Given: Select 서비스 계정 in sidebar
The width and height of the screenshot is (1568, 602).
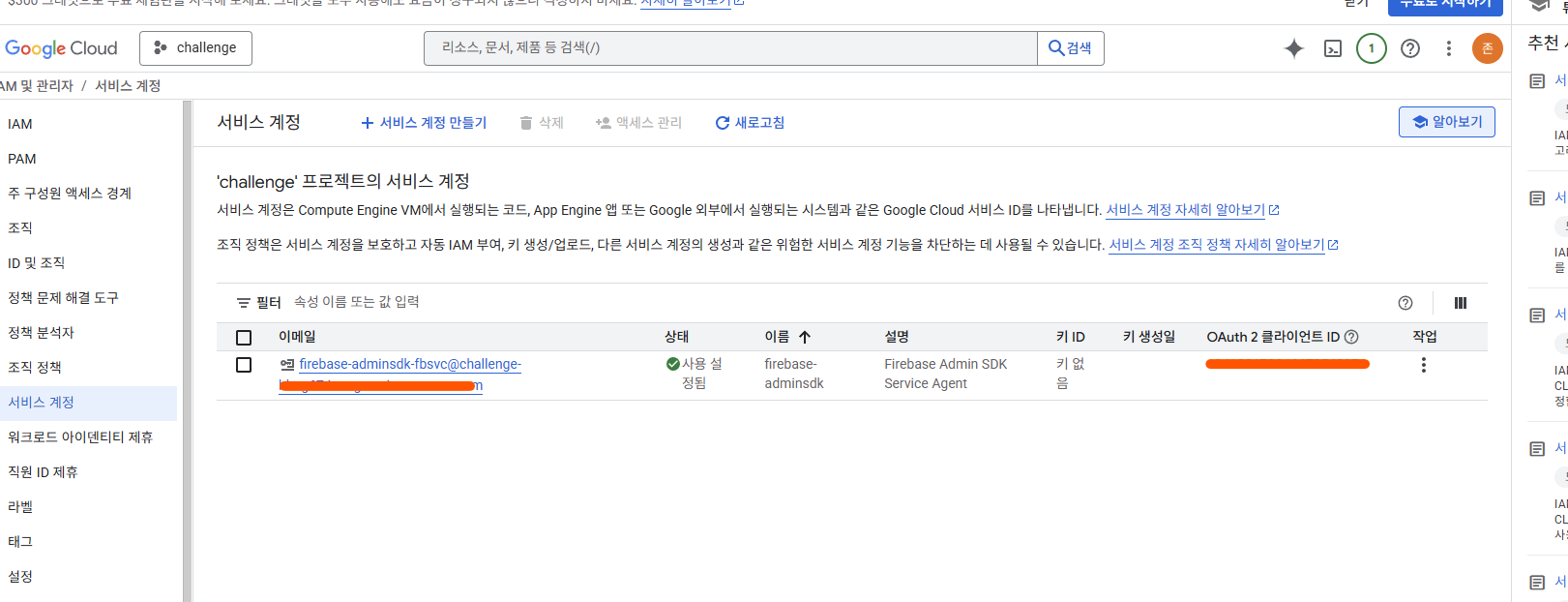Looking at the screenshot, I should (88, 403).
